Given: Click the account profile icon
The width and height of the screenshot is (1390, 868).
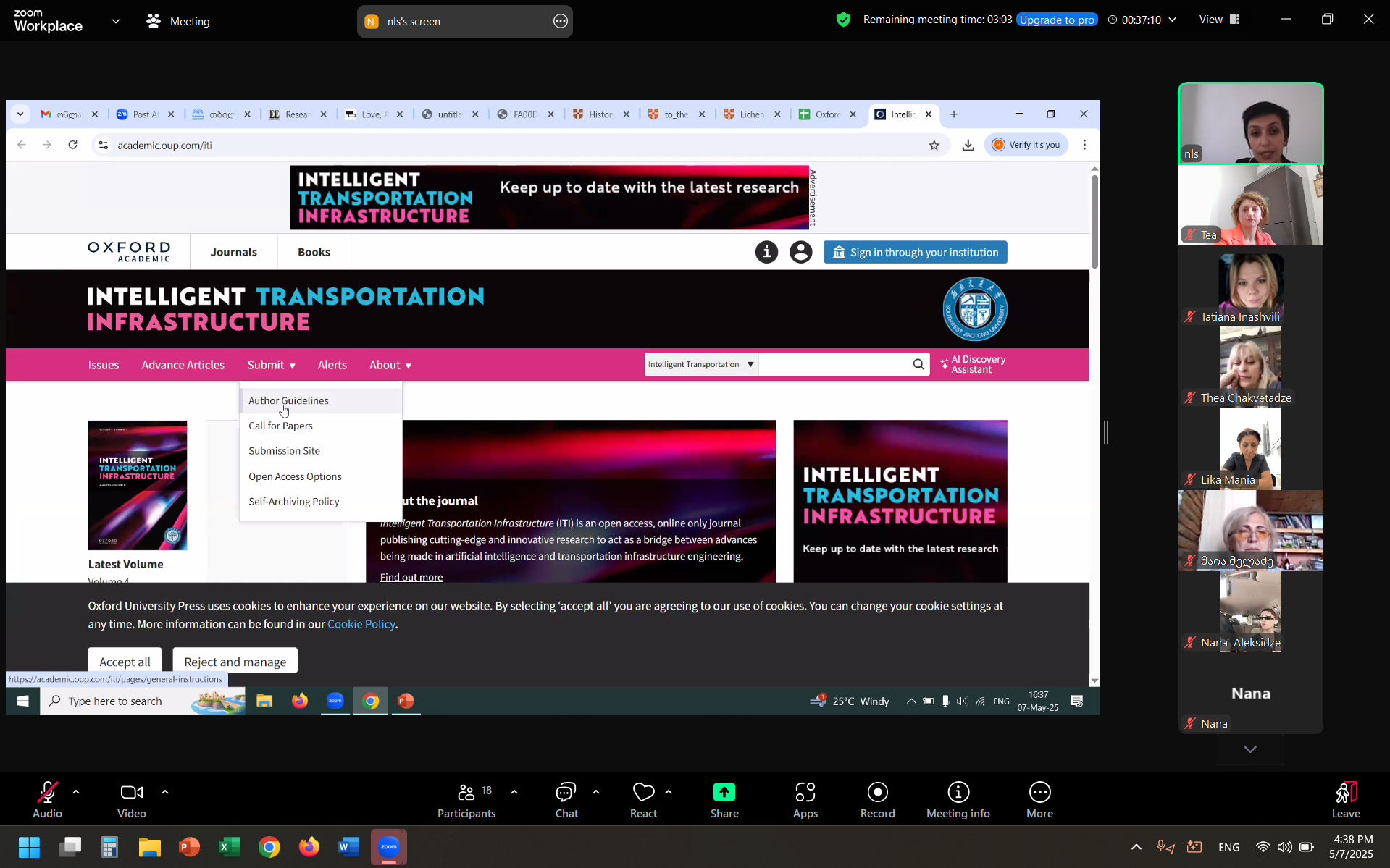Looking at the screenshot, I should click(800, 252).
